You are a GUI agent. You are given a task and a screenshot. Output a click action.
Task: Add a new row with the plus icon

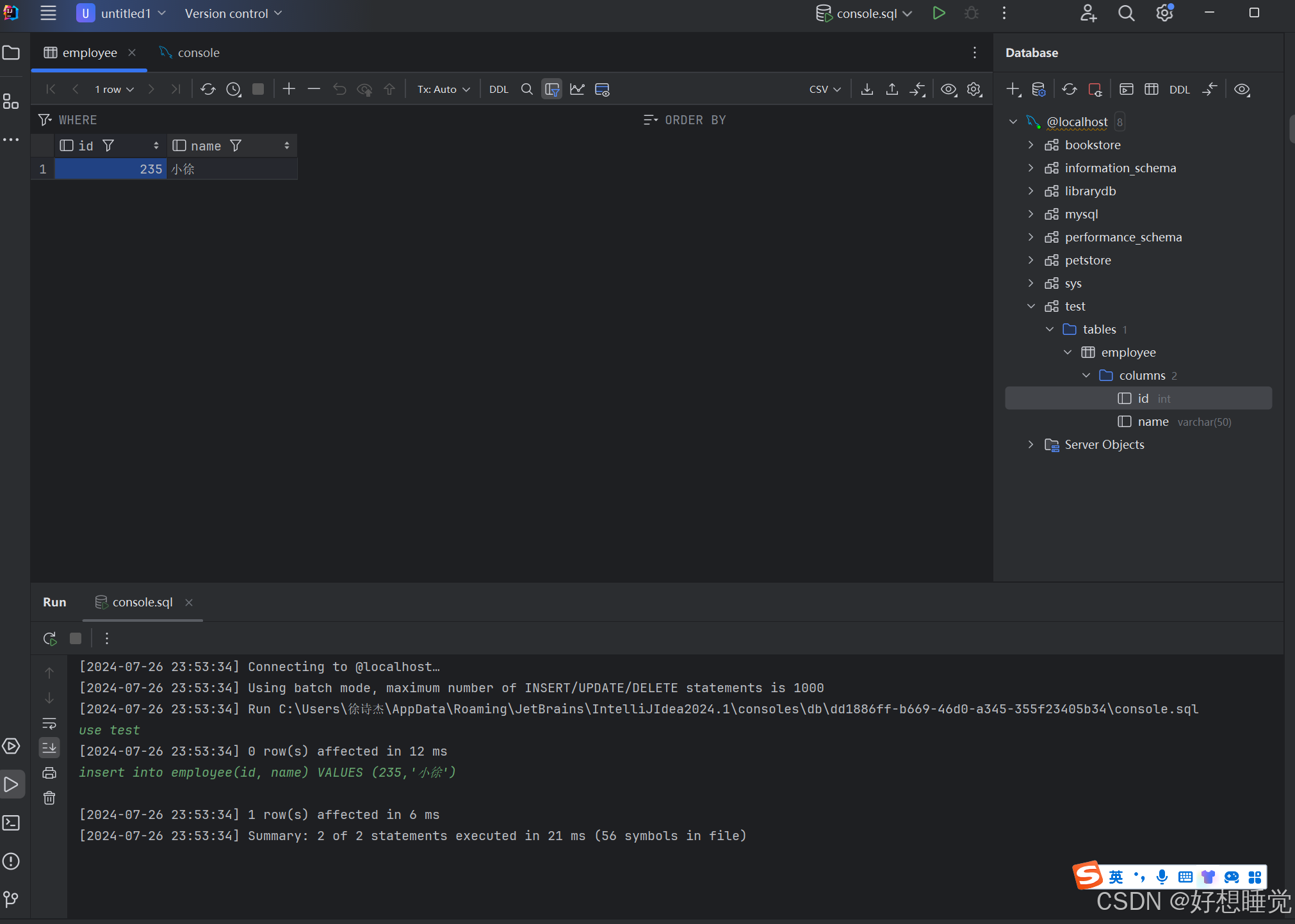coord(289,89)
